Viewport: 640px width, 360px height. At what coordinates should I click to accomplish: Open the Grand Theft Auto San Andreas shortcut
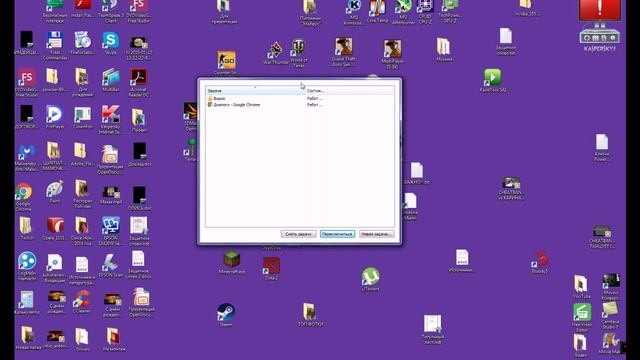coord(344,52)
